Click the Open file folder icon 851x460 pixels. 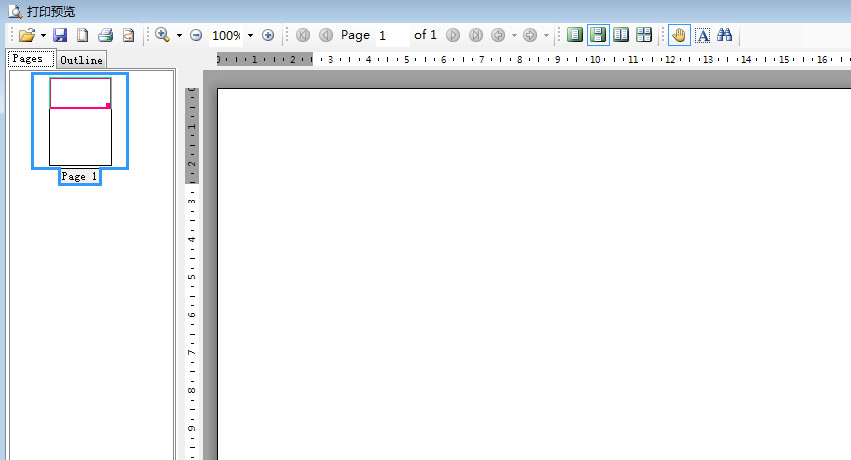point(26,35)
